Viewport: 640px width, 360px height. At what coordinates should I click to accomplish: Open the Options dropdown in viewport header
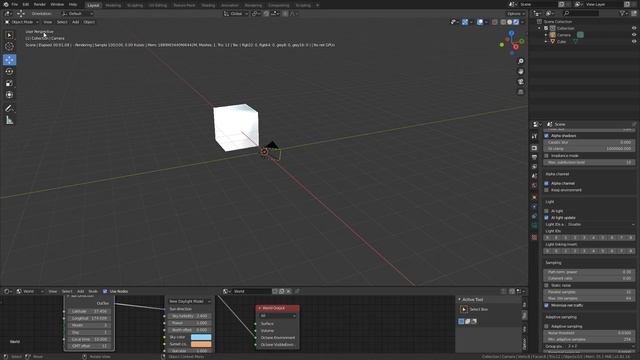(x=516, y=13)
